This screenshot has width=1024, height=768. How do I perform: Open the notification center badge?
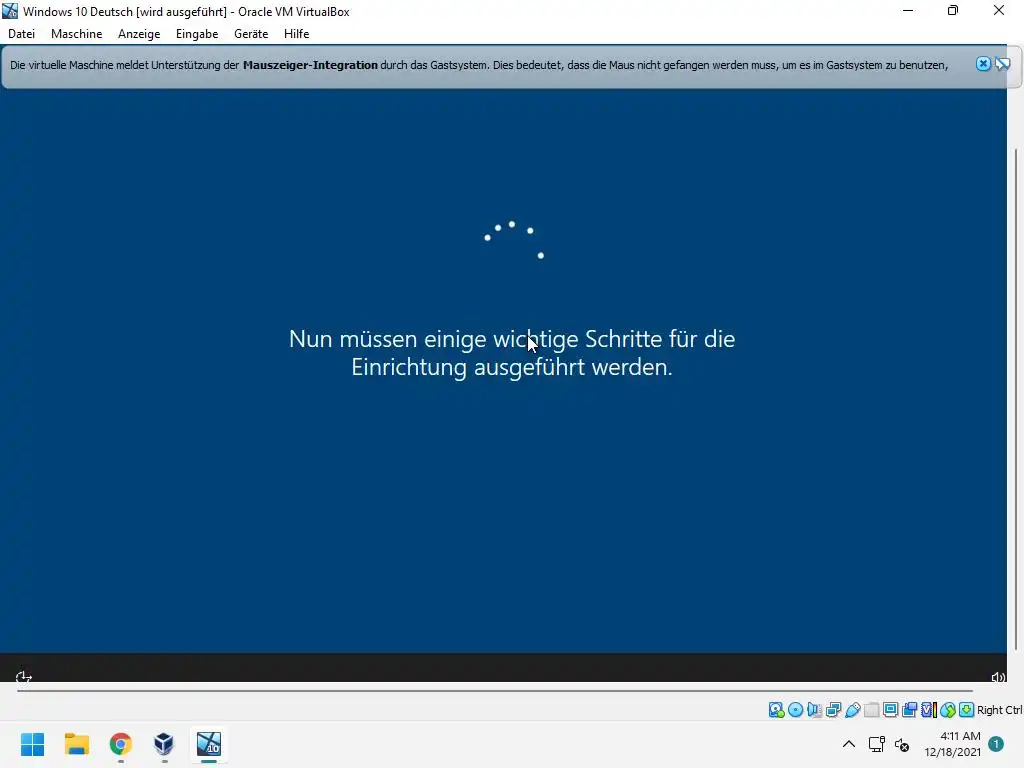click(x=996, y=744)
